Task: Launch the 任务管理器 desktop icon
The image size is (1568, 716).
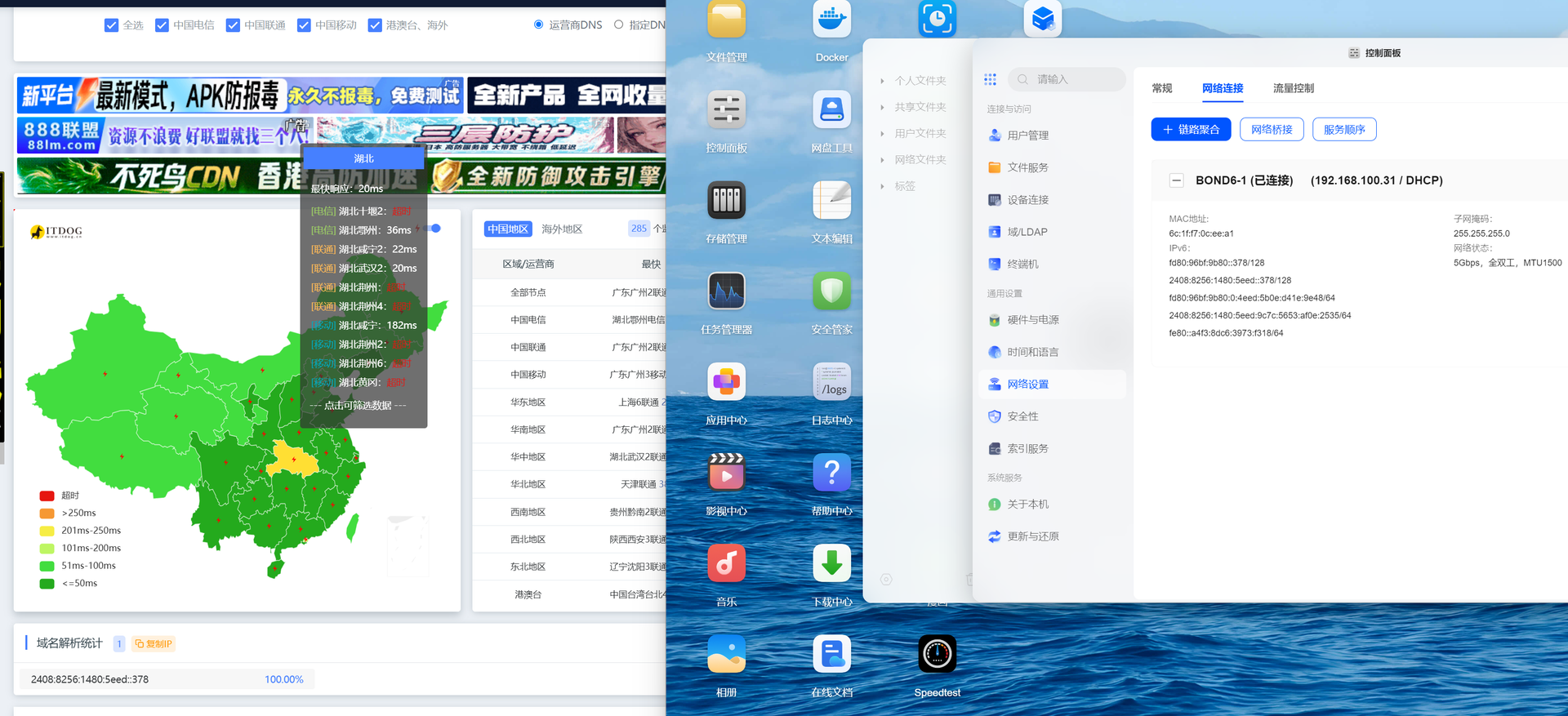Action: tap(726, 291)
